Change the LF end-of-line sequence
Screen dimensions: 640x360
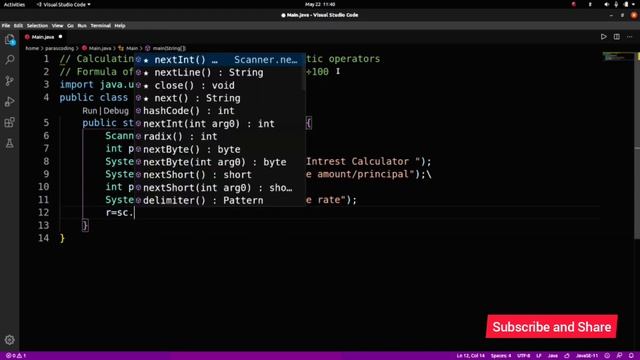coord(539,356)
